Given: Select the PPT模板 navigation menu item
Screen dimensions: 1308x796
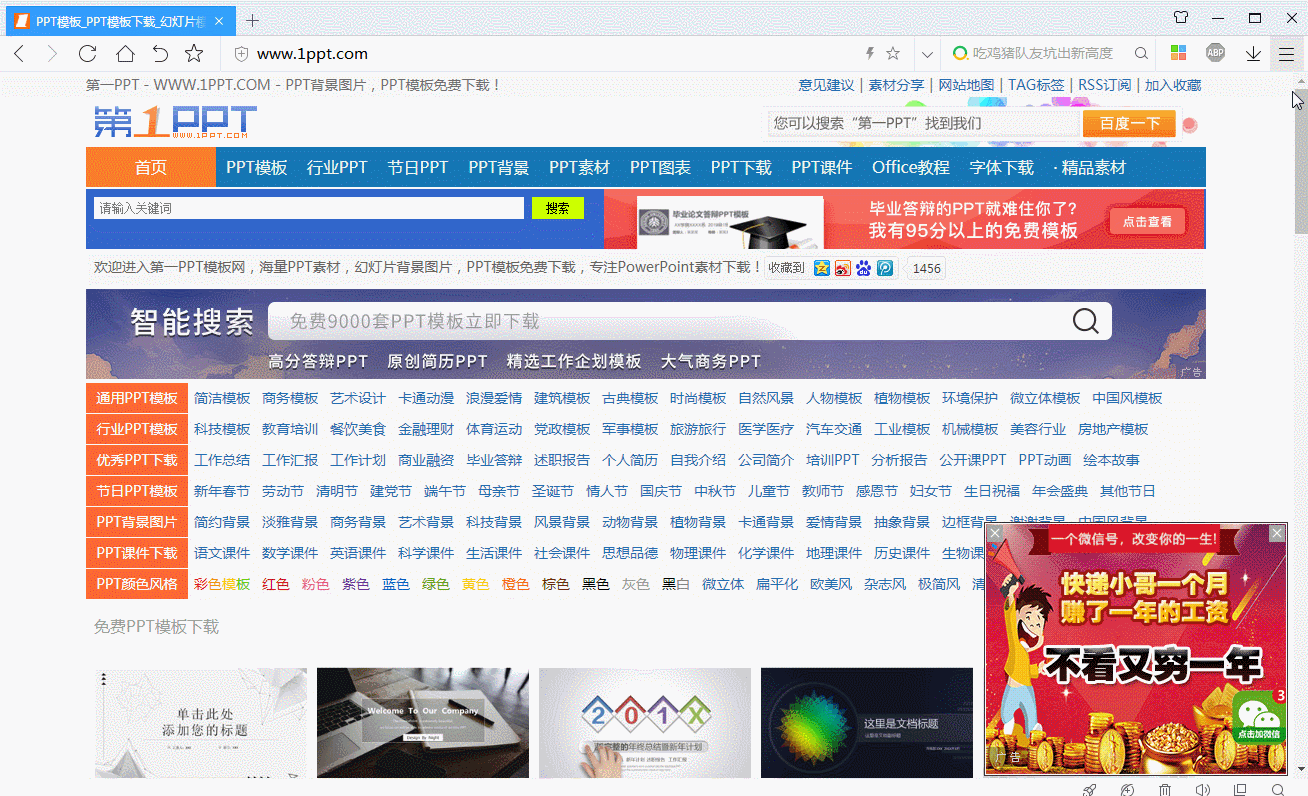Looking at the screenshot, I should (256, 168).
